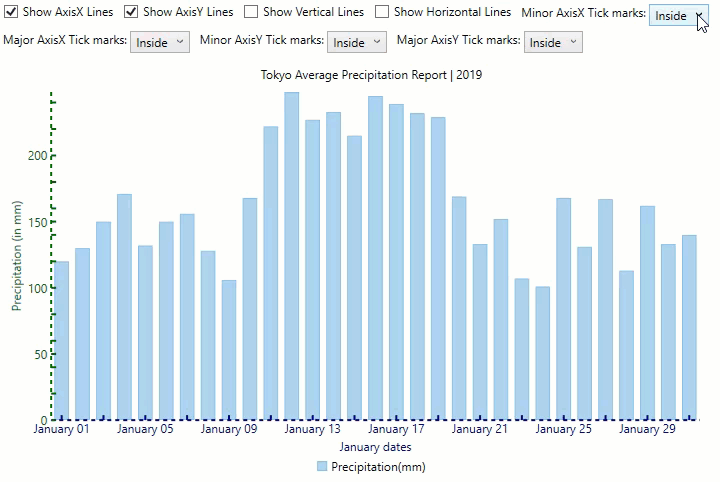
Task: Click the blue Precipitation(mm) legend swatch
Action: 322,467
